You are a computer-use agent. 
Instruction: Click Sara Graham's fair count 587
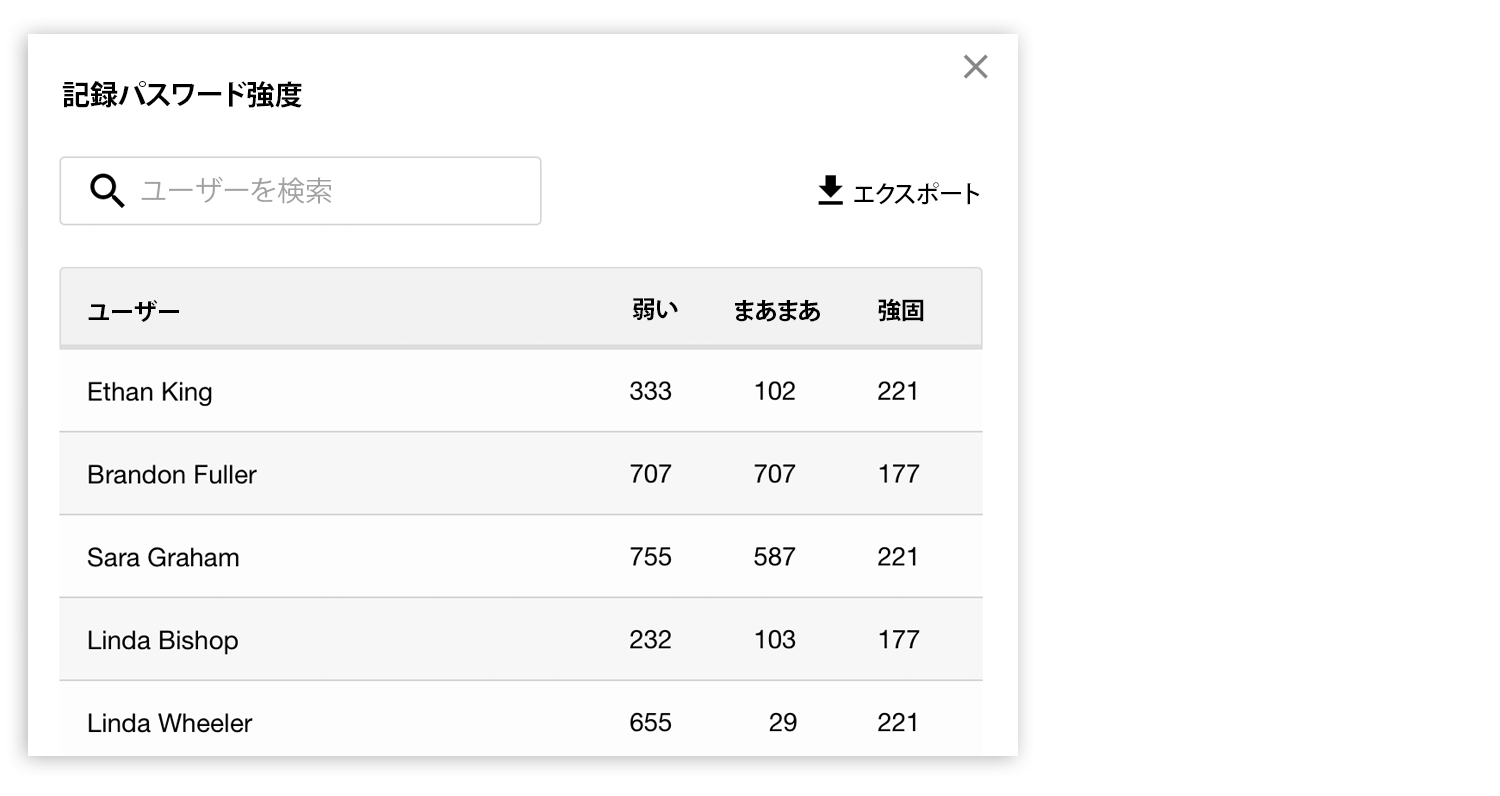(x=774, y=557)
